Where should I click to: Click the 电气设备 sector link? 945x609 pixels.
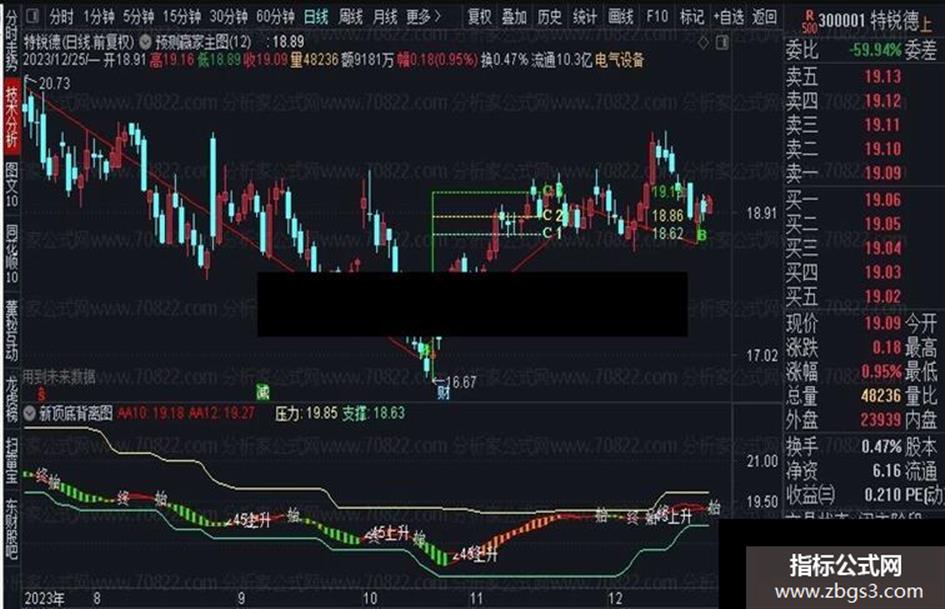click(x=620, y=60)
